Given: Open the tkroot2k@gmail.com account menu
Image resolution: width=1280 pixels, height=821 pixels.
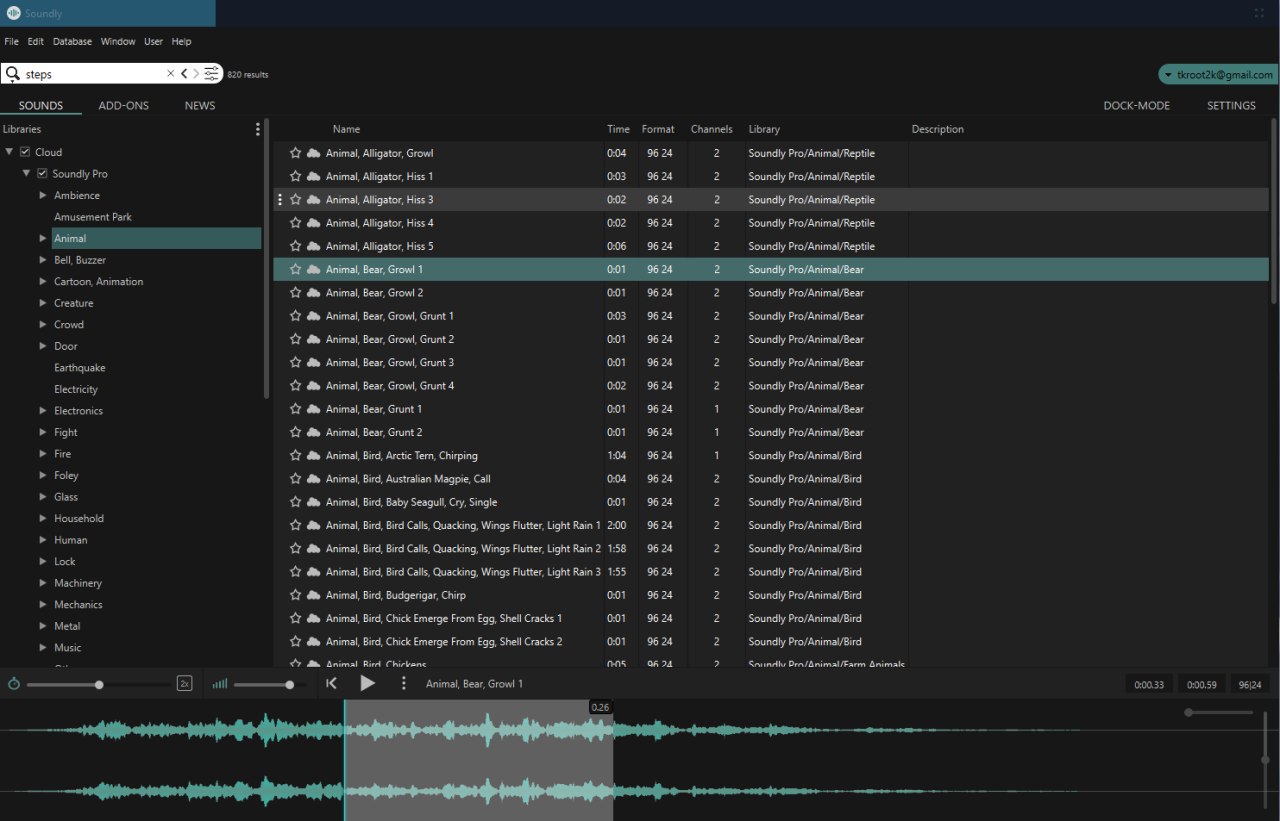Looking at the screenshot, I should (1218, 75).
